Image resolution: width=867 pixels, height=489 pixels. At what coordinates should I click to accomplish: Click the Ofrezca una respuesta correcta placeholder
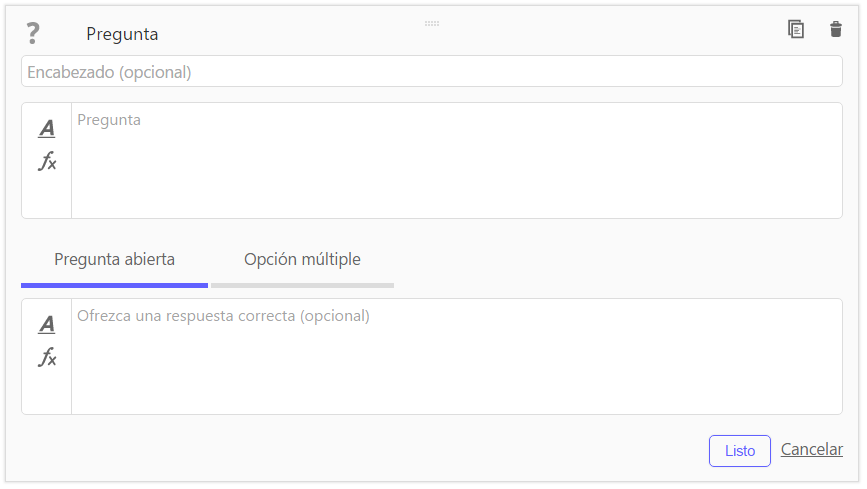(223, 316)
